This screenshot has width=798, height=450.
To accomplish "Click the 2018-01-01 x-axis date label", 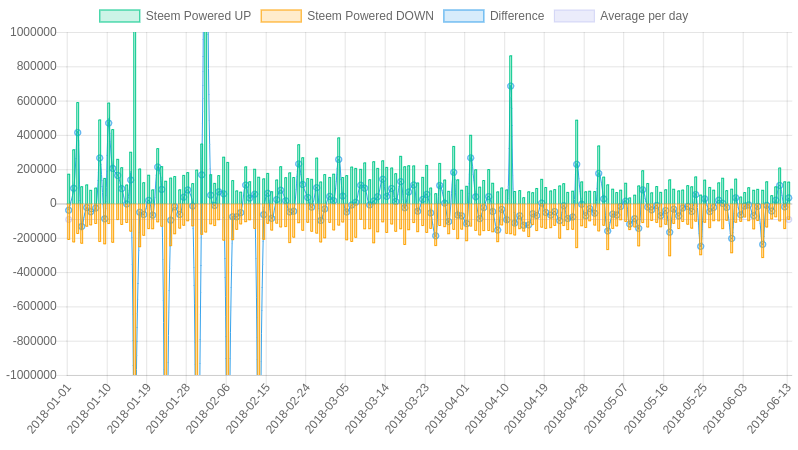I will coord(49,409).
